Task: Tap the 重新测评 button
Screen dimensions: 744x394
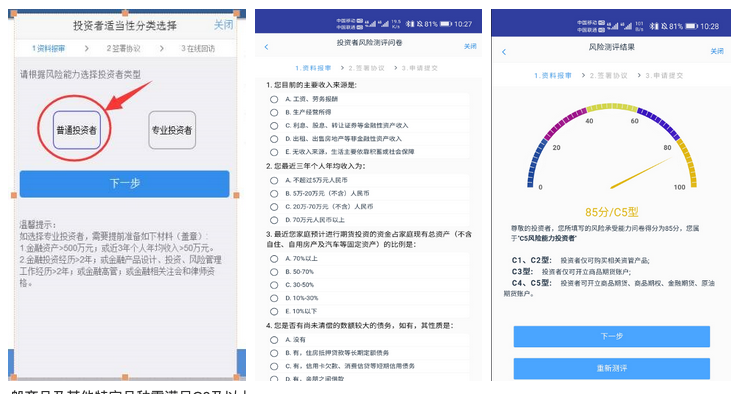Action: (x=612, y=368)
